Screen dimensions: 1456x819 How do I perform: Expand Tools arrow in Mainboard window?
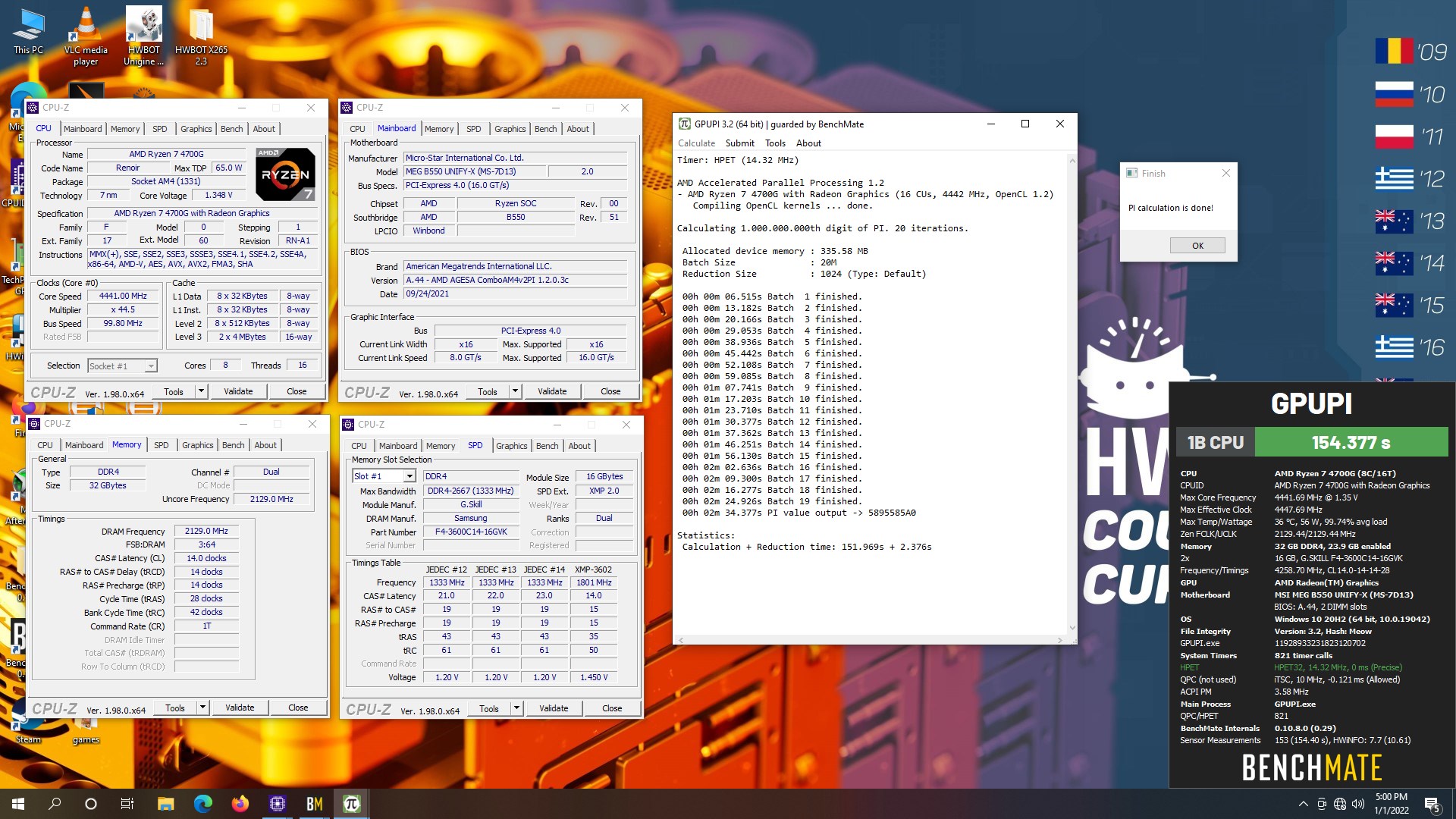pyautogui.click(x=515, y=391)
